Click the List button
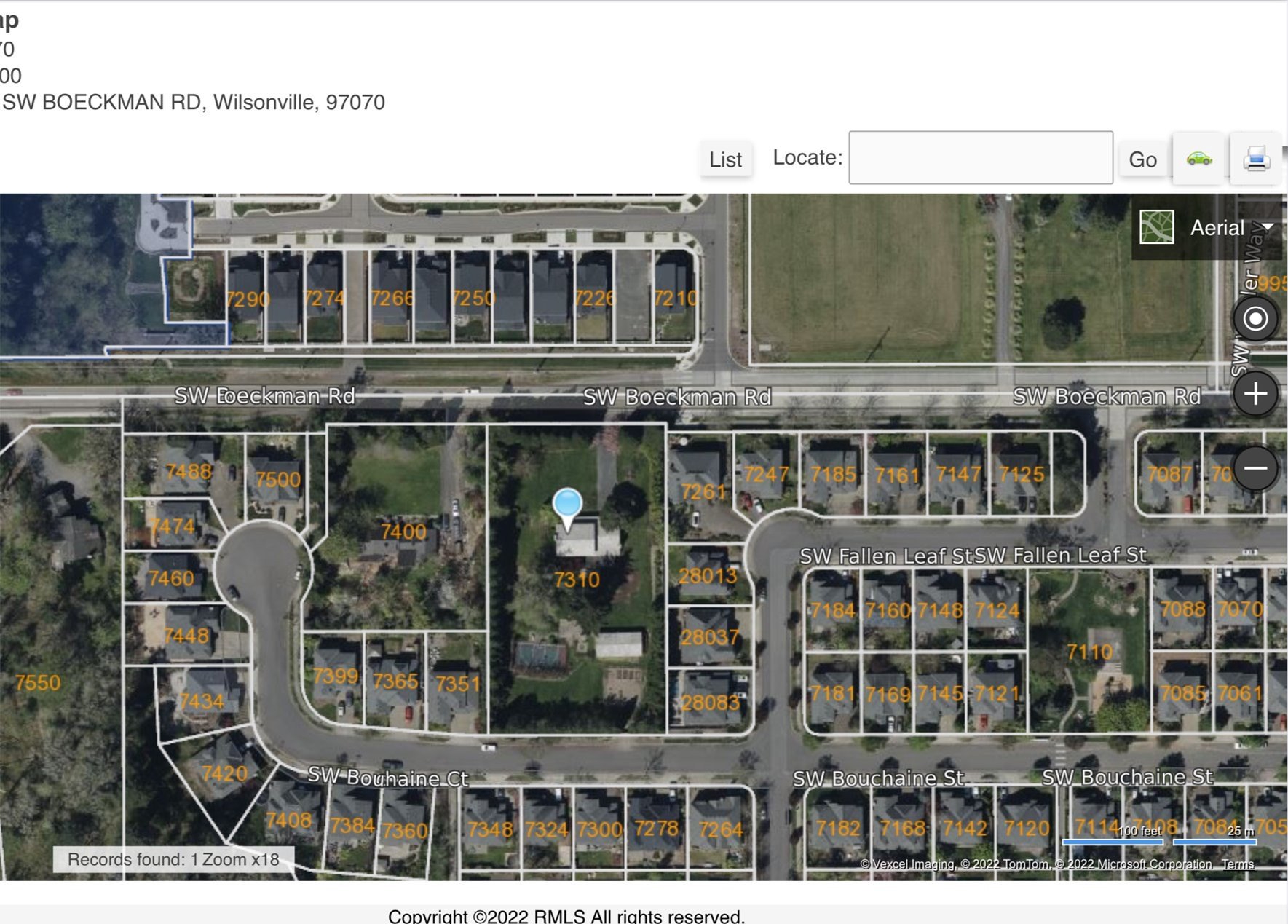Image resolution: width=1288 pixels, height=924 pixels. point(725,159)
